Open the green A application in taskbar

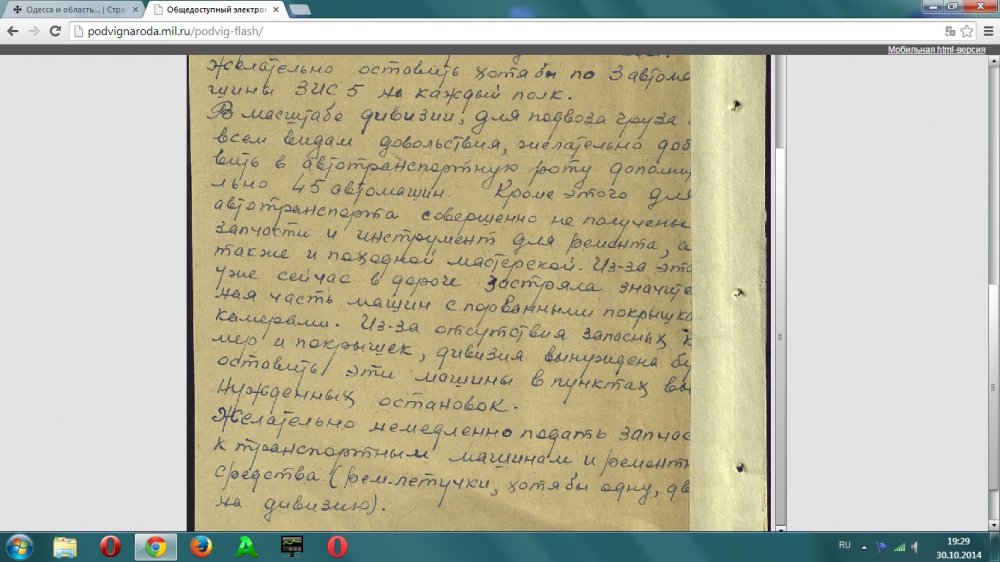[246, 546]
